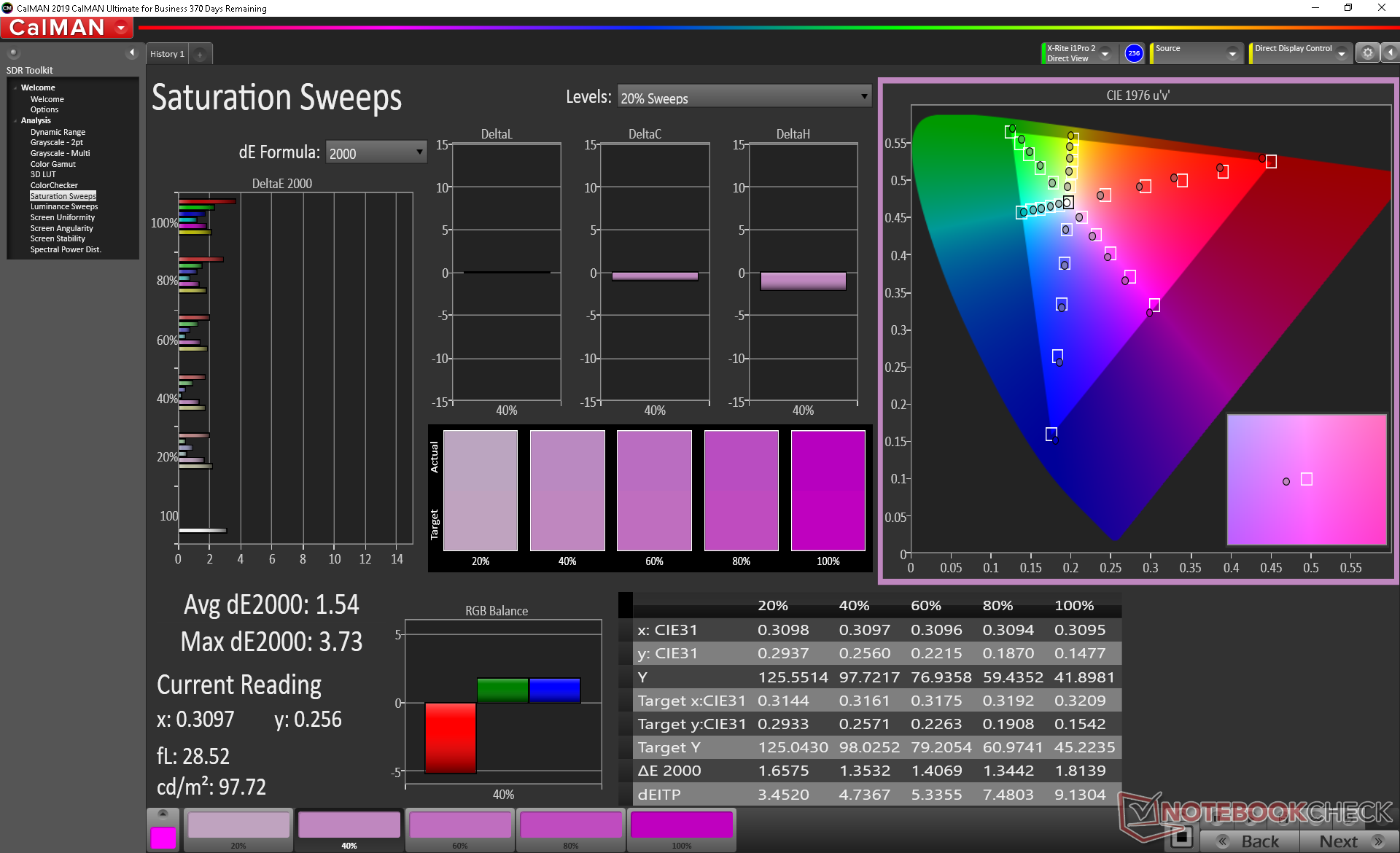Screen dimensions: 1400x853
Task: Open Grayscale - Multi page
Action: pos(61,153)
